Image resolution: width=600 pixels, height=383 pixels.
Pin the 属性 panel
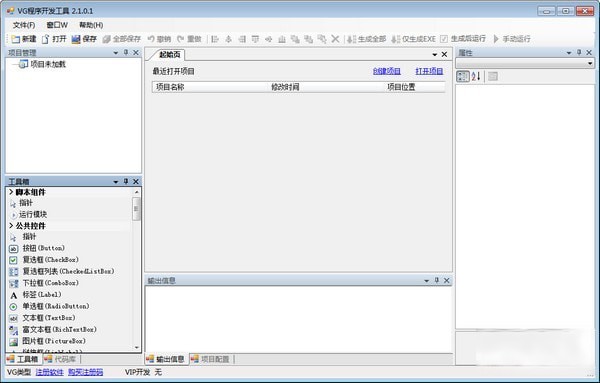579,52
